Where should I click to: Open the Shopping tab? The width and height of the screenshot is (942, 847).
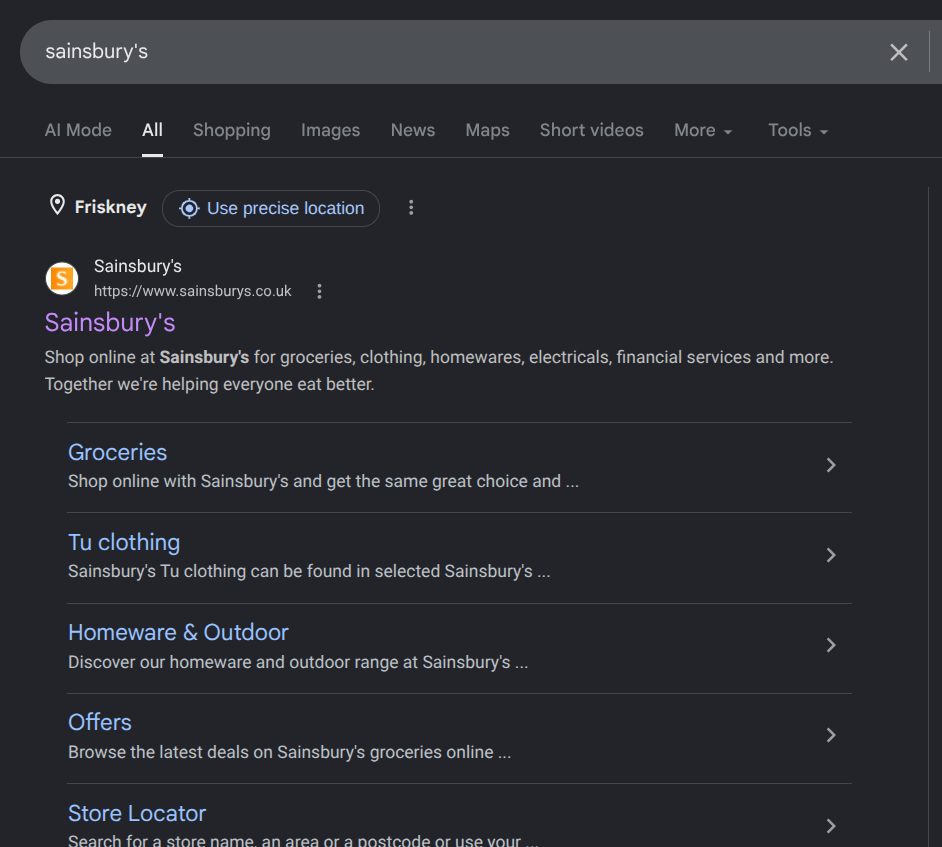231,130
